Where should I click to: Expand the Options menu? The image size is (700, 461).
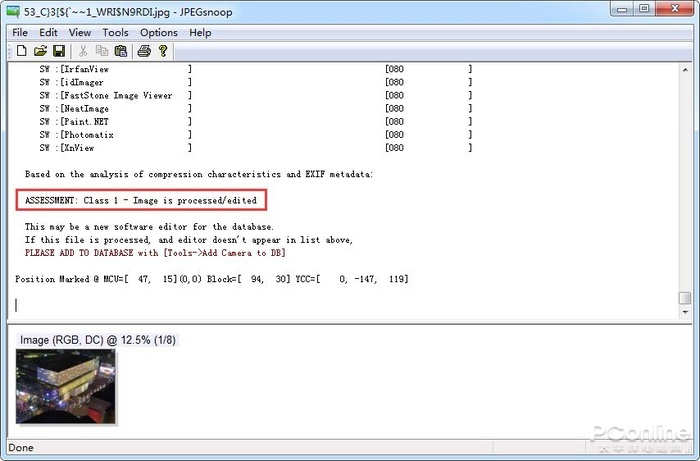pos(158,32)
